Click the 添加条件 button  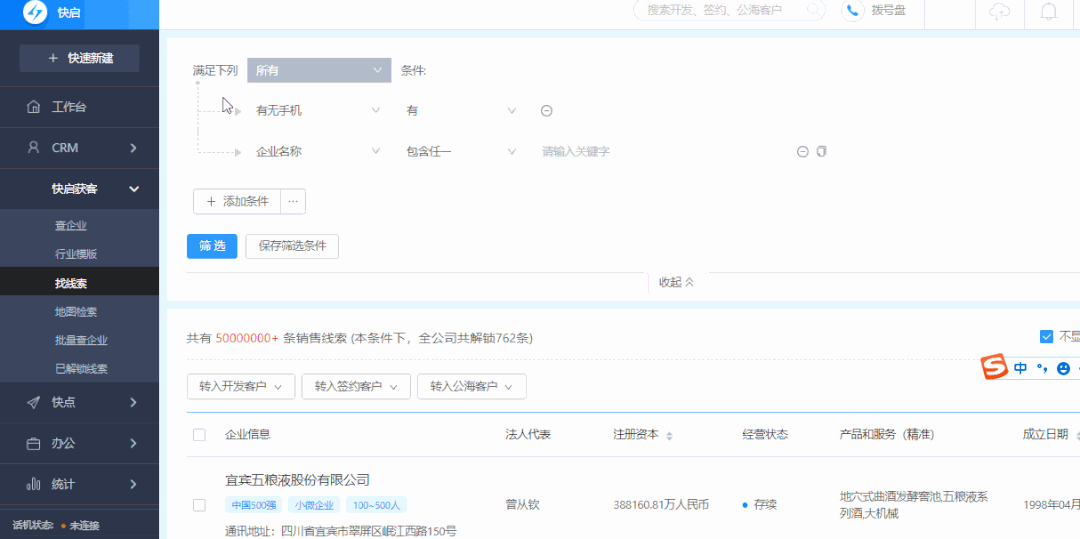(237, 202)
